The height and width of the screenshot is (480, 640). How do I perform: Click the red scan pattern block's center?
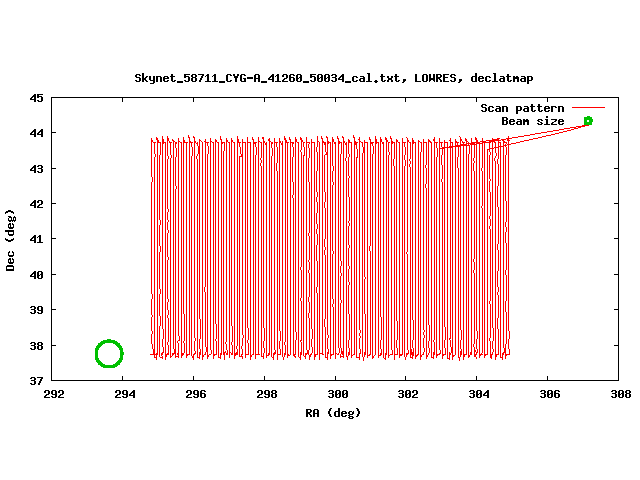pyautogui.click(x=330, y=248)
